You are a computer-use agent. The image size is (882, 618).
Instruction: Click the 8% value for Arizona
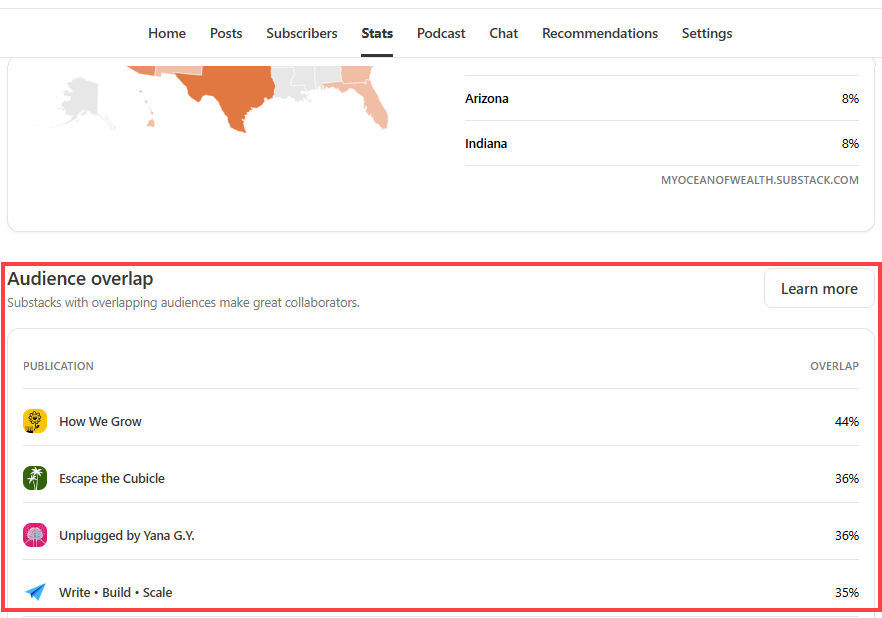[x=850, y=98]
